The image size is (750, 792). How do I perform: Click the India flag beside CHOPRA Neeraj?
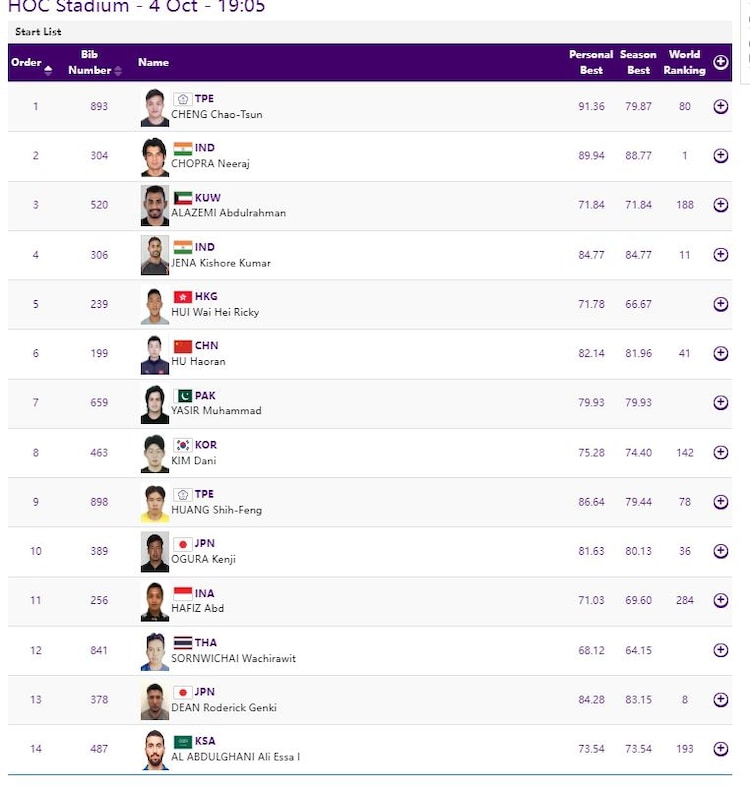[182, 148]
